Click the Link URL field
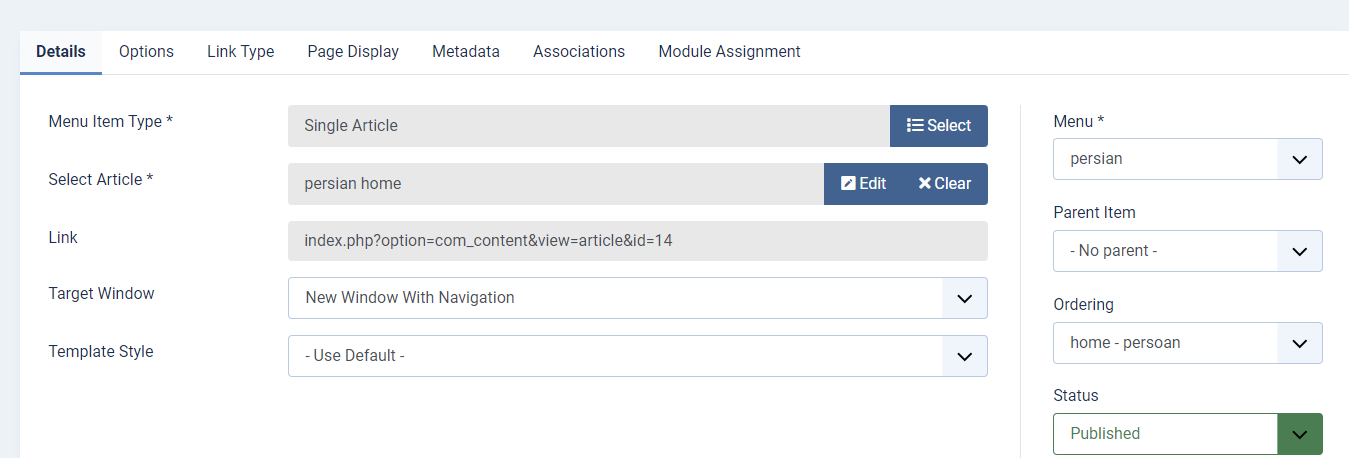The width and height of the screenshot is (1349, 458). tap(638, 241)
